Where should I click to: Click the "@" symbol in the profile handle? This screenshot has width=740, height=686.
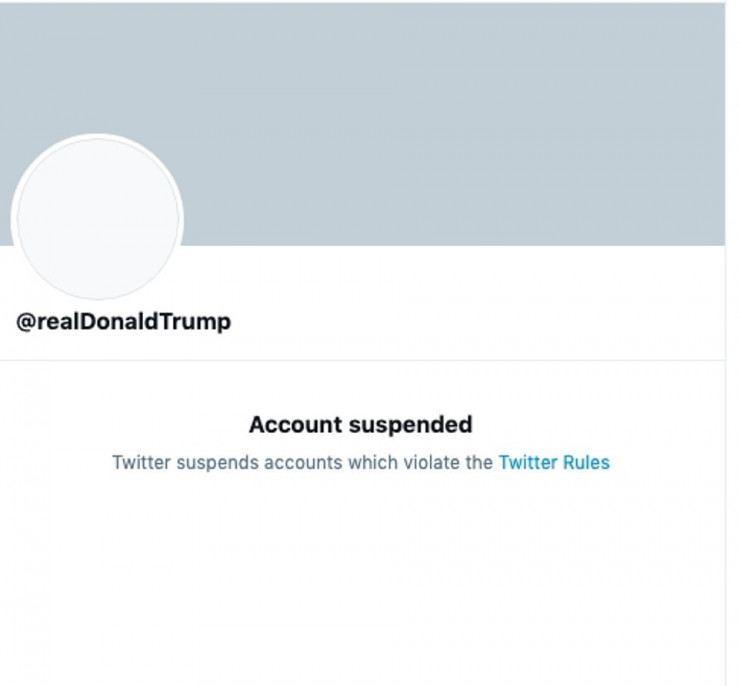[x=26, y=322]
